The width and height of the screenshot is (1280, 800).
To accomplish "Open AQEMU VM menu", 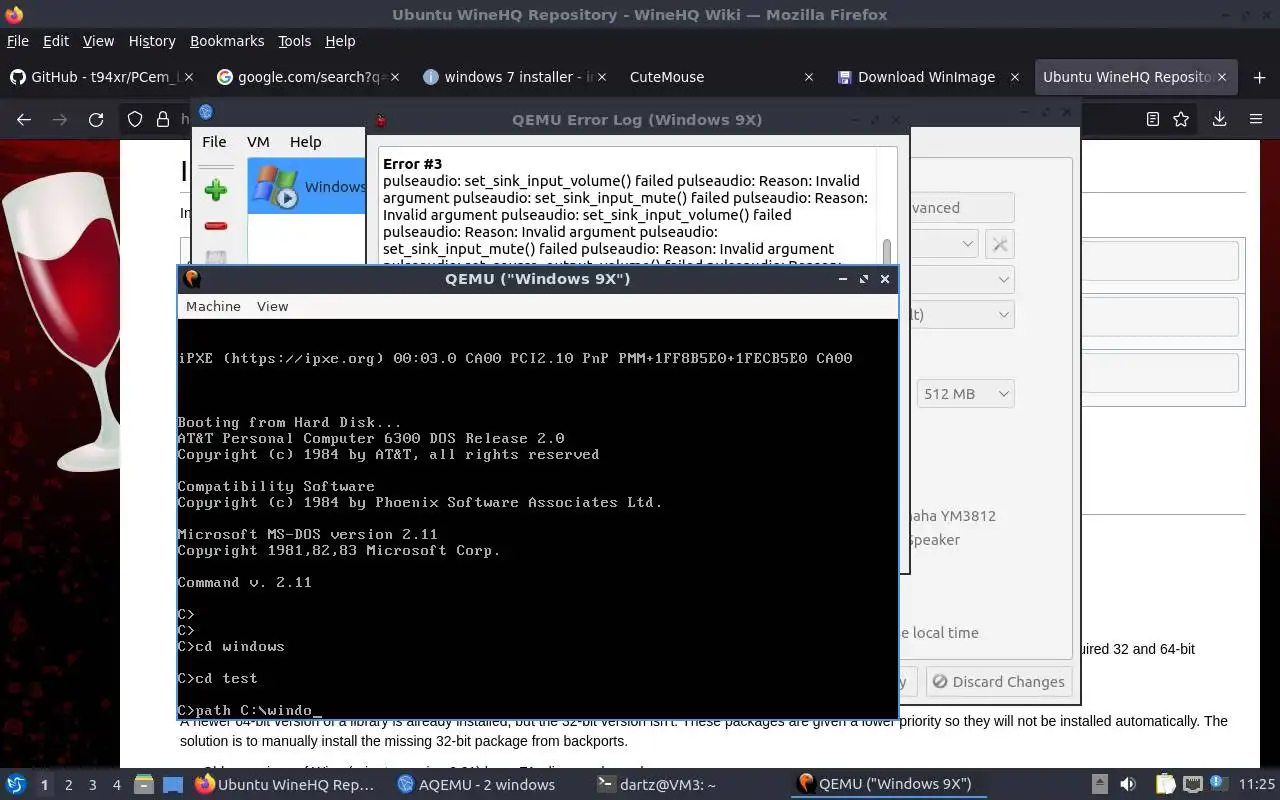I will [258, 142].
